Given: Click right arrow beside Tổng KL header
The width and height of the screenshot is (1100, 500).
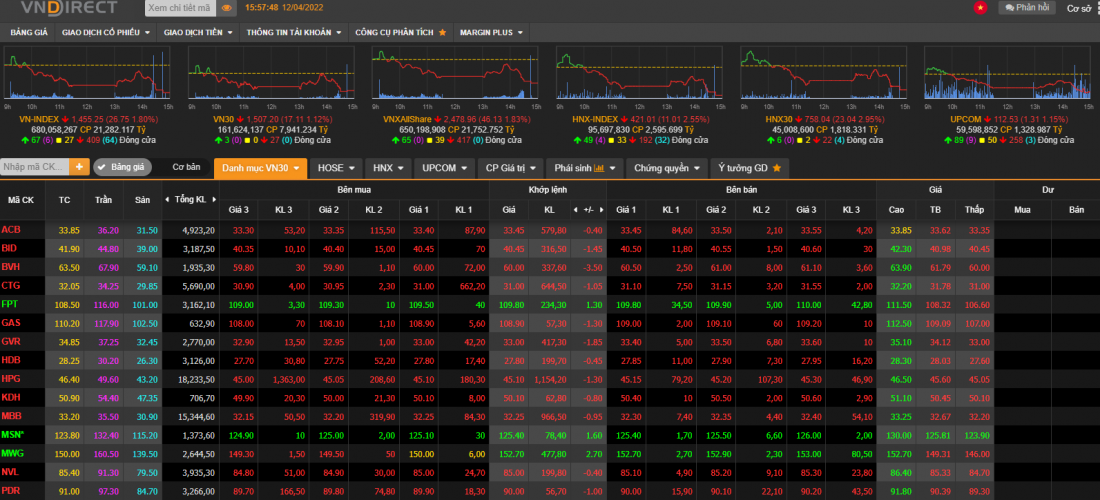Looking at the screenshot, I should click(212, 200).
